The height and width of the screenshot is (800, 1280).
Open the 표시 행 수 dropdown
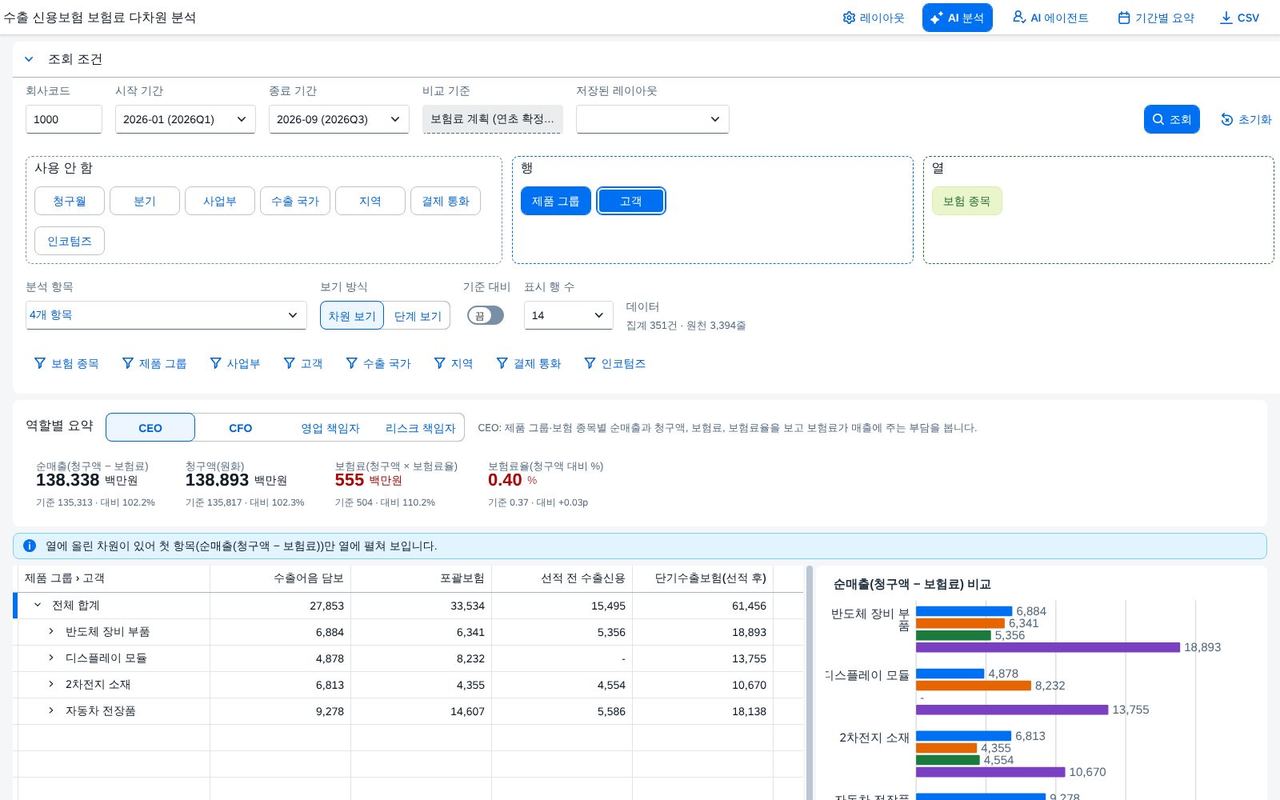pyautogui.click(x=568, y=315)
